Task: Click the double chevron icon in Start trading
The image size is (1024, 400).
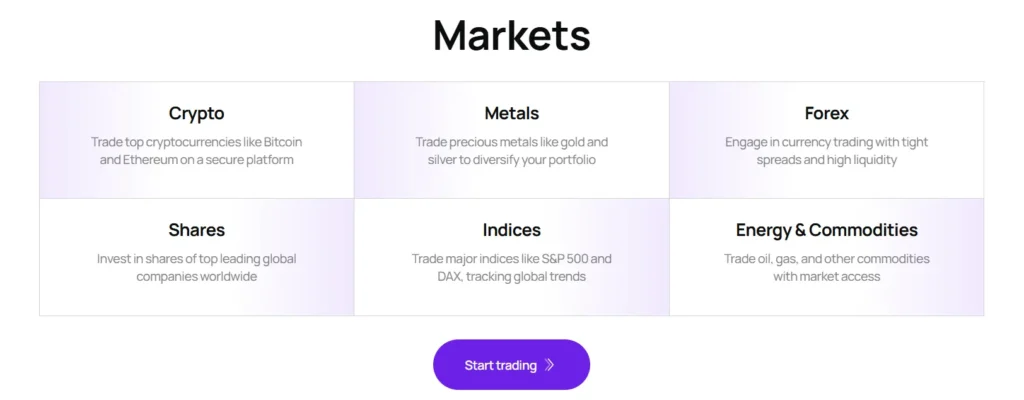Action: (x=549, y=365)
